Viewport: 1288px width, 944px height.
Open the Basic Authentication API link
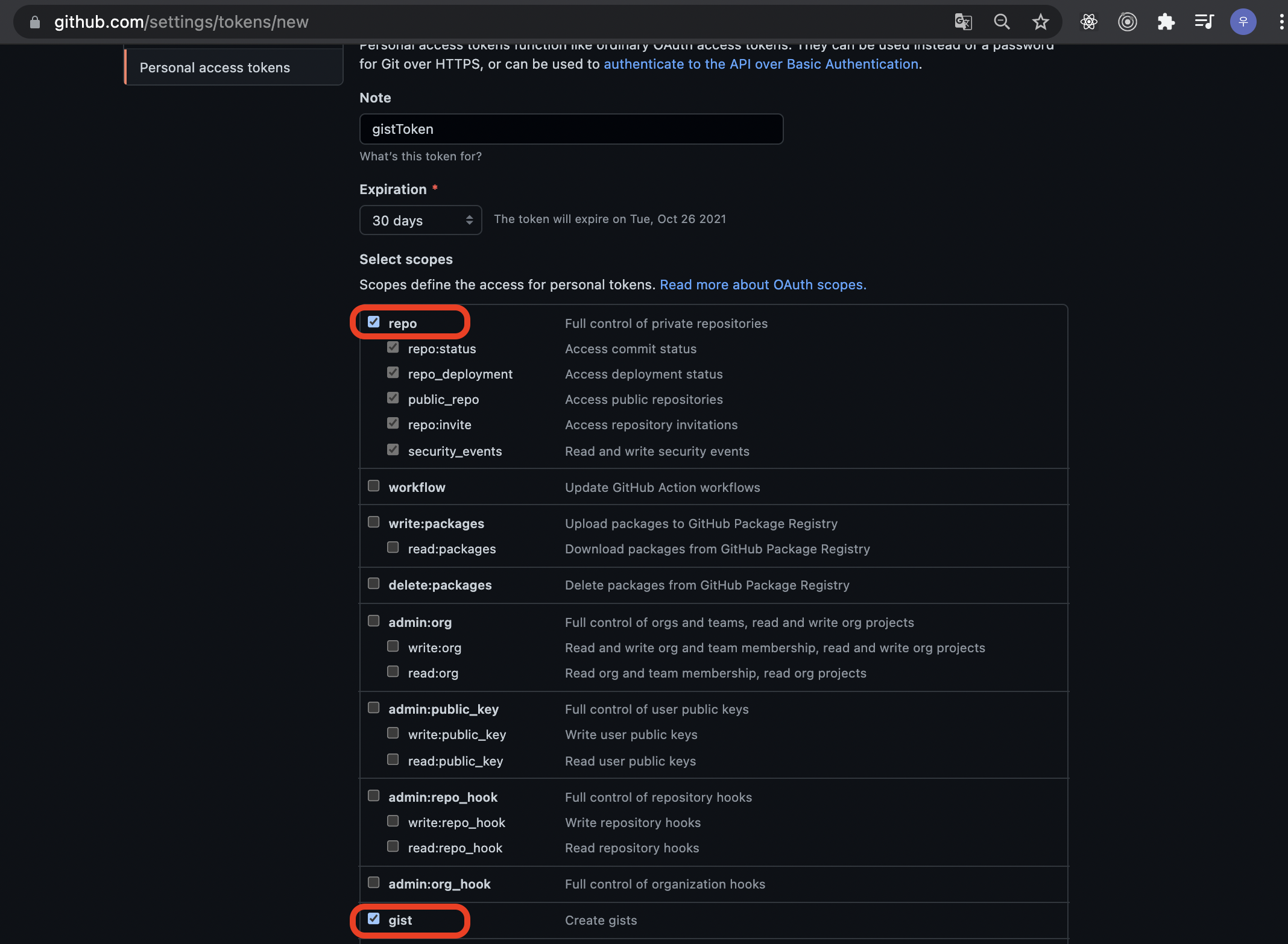click(x=761, y=64)
